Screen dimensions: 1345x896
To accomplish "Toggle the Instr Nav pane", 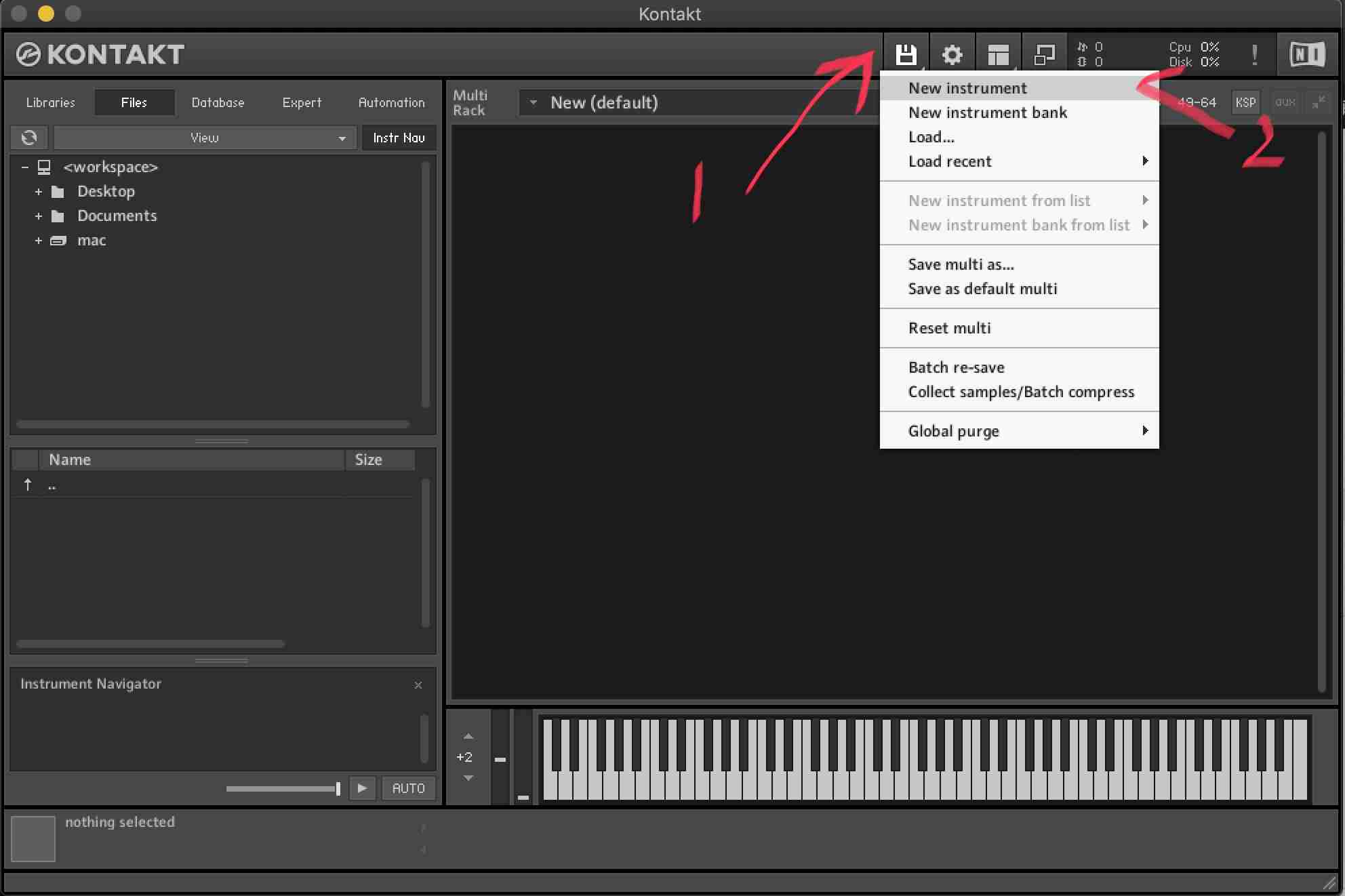I will coord(399,138).
